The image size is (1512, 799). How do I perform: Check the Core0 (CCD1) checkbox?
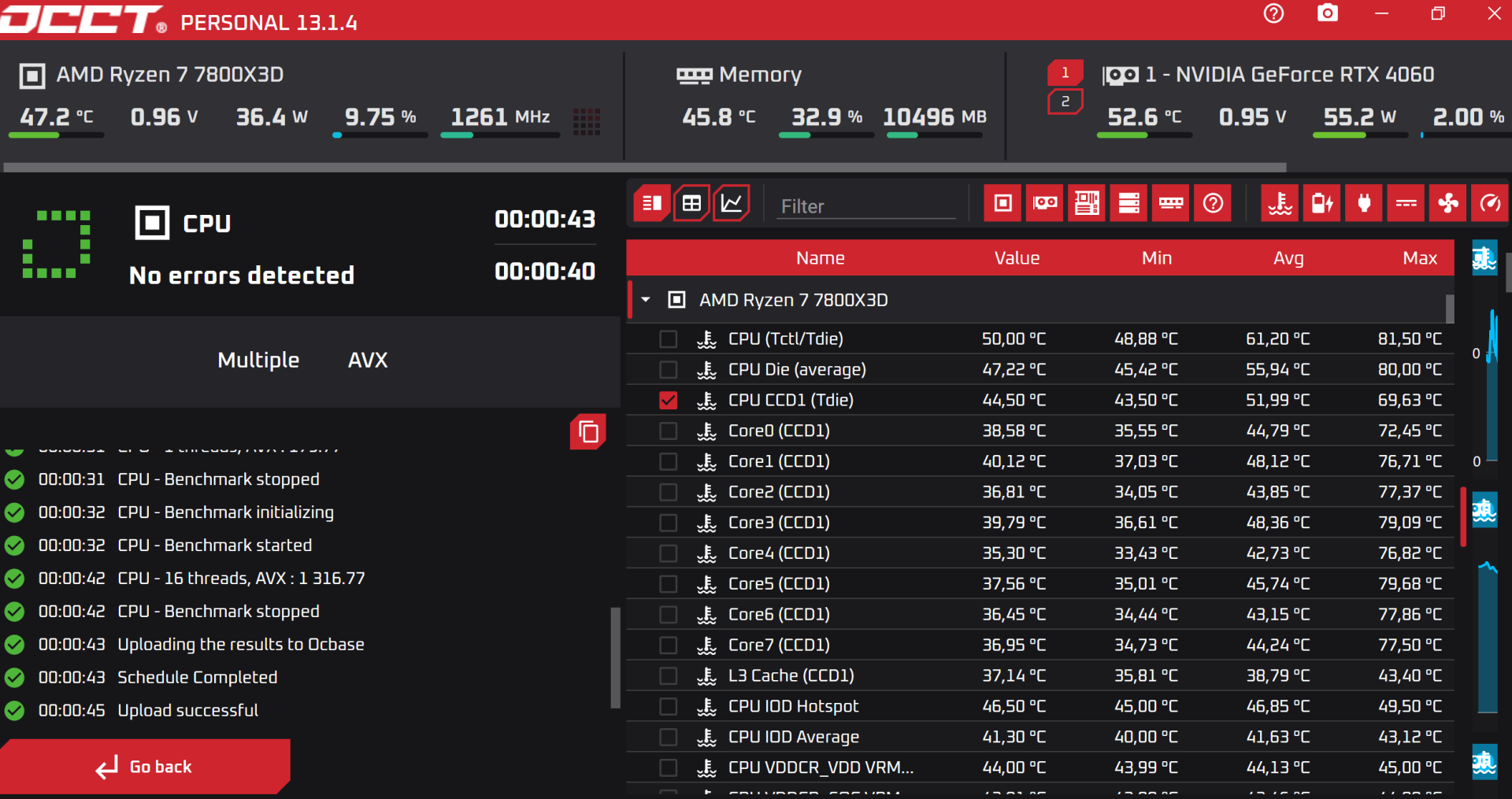click(669, 431)
